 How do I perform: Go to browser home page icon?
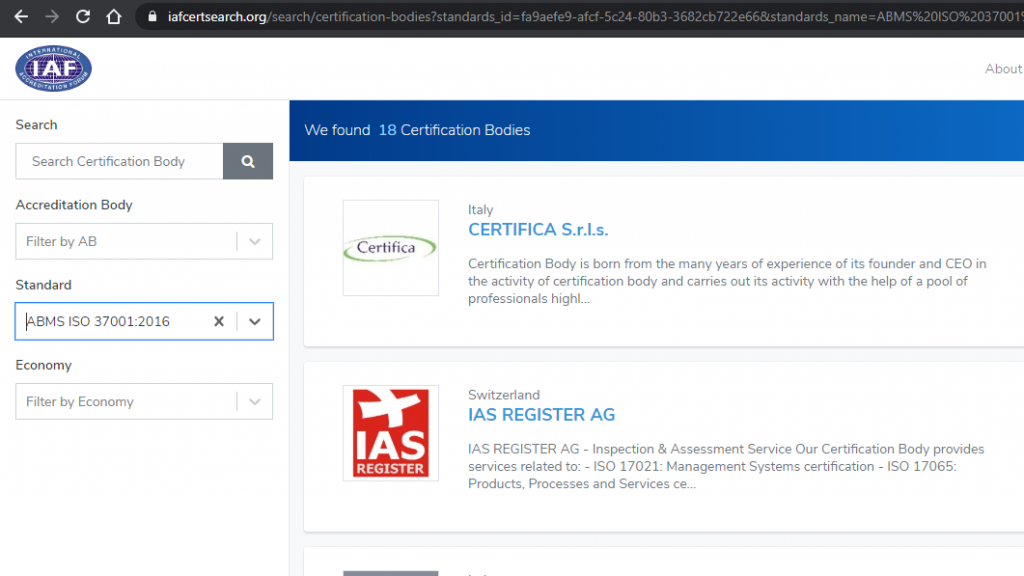tap(114, 17)
